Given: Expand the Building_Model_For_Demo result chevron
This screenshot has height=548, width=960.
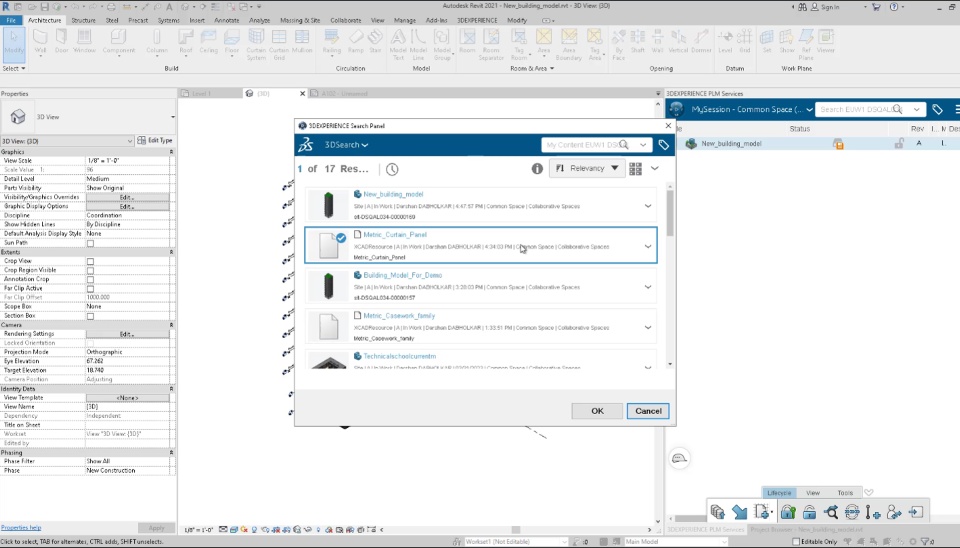Looking at the screenshot, I should (648, 287).
